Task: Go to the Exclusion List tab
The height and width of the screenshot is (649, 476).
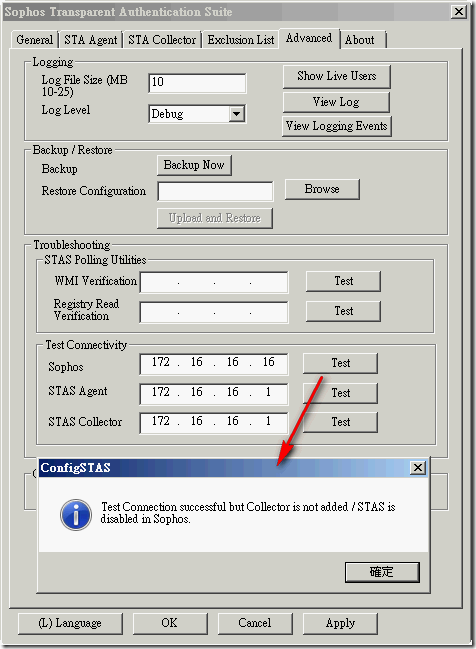Action: 240,40
